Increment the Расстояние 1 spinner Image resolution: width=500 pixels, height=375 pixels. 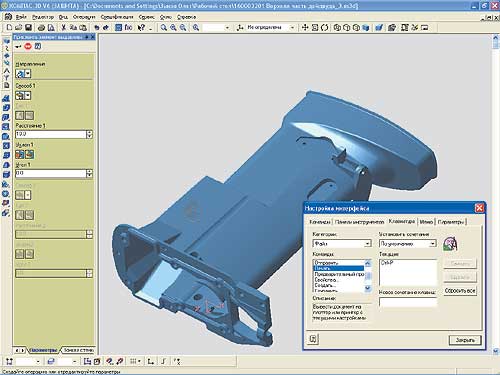click(89, 132)
